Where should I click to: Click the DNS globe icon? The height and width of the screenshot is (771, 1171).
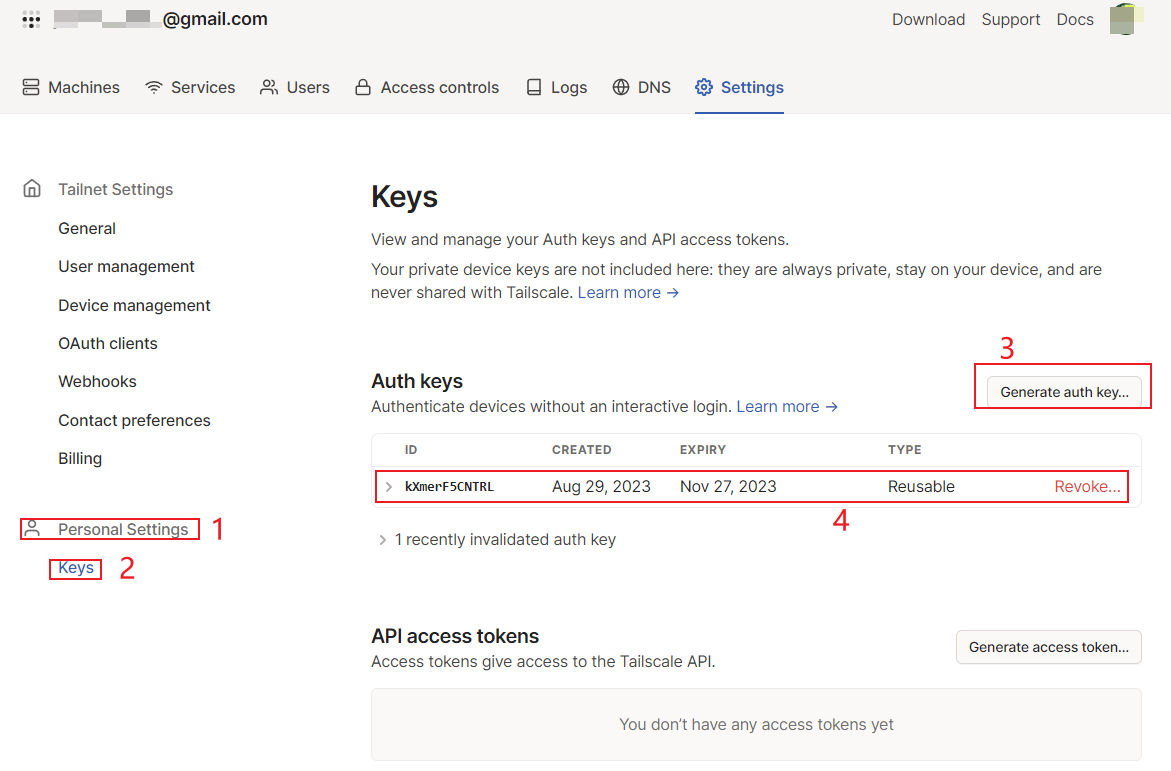(622, 88)
